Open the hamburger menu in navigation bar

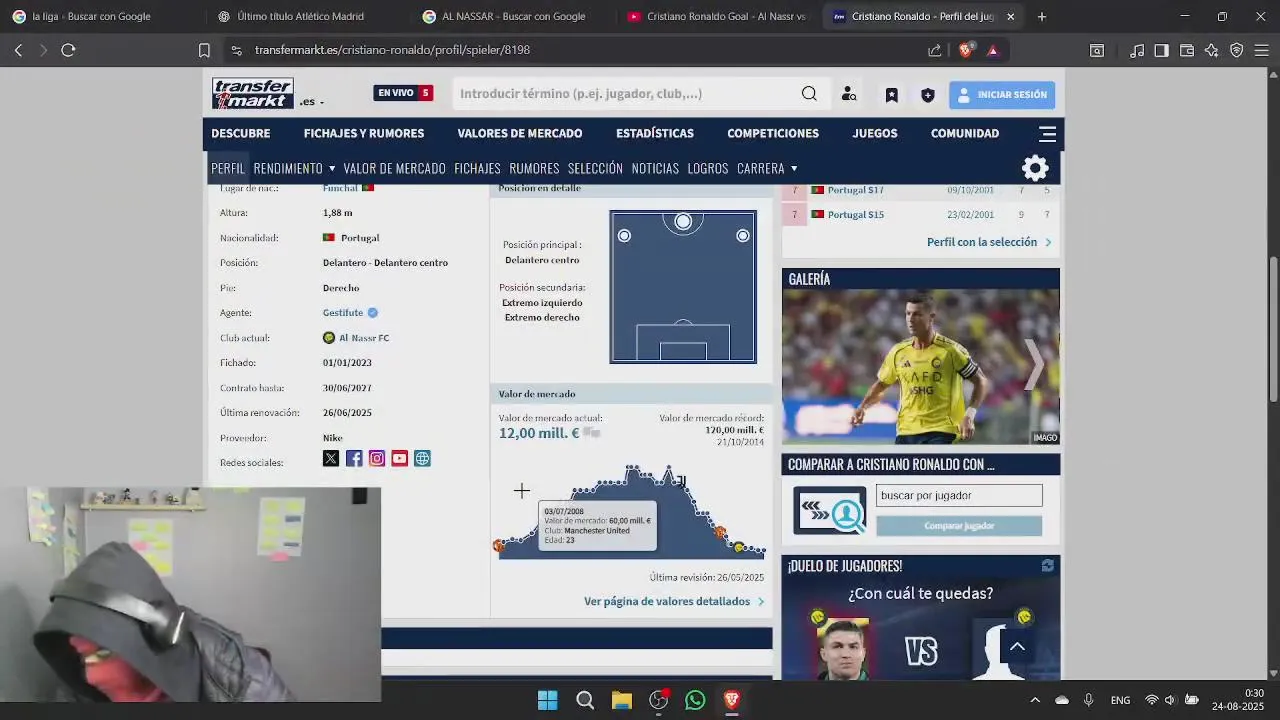(x=1047, y=133)
